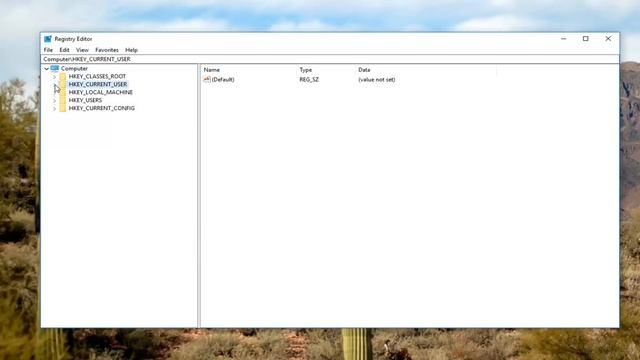
Task: Open the Favorites menu
Action: tap(107, 50)
